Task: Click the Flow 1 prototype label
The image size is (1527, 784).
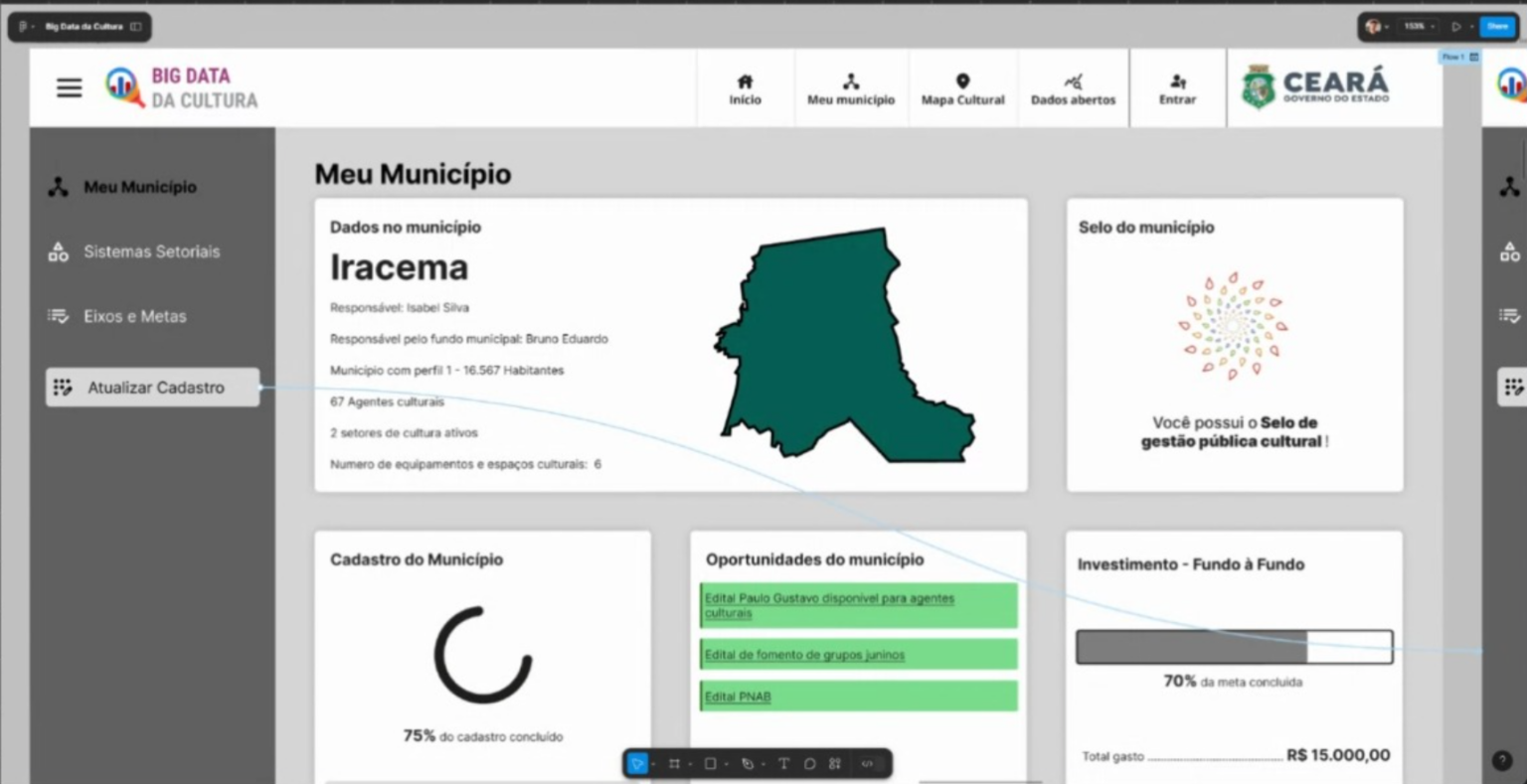Action: tap(1459, 58)
